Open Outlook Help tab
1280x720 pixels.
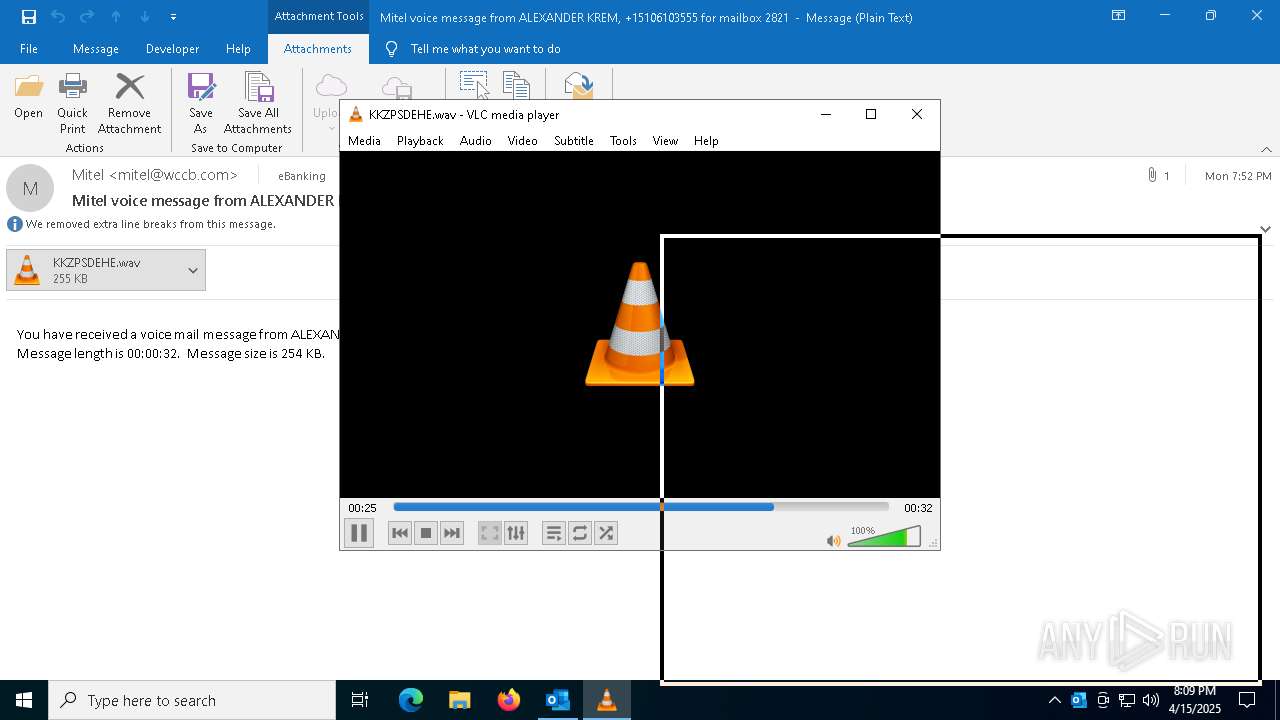(238, 49)
